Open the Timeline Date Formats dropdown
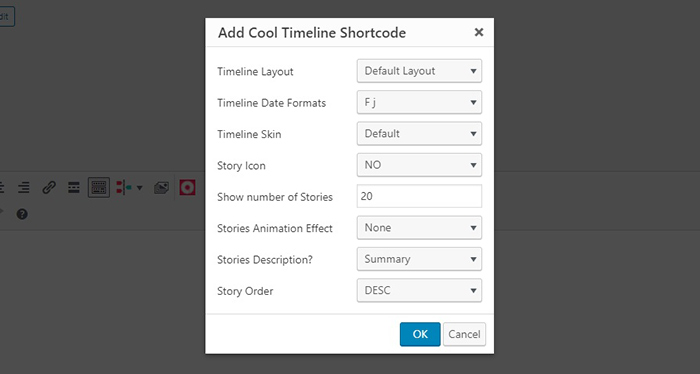The height and width of the screenshot is (374, 700). coord(419,102)
